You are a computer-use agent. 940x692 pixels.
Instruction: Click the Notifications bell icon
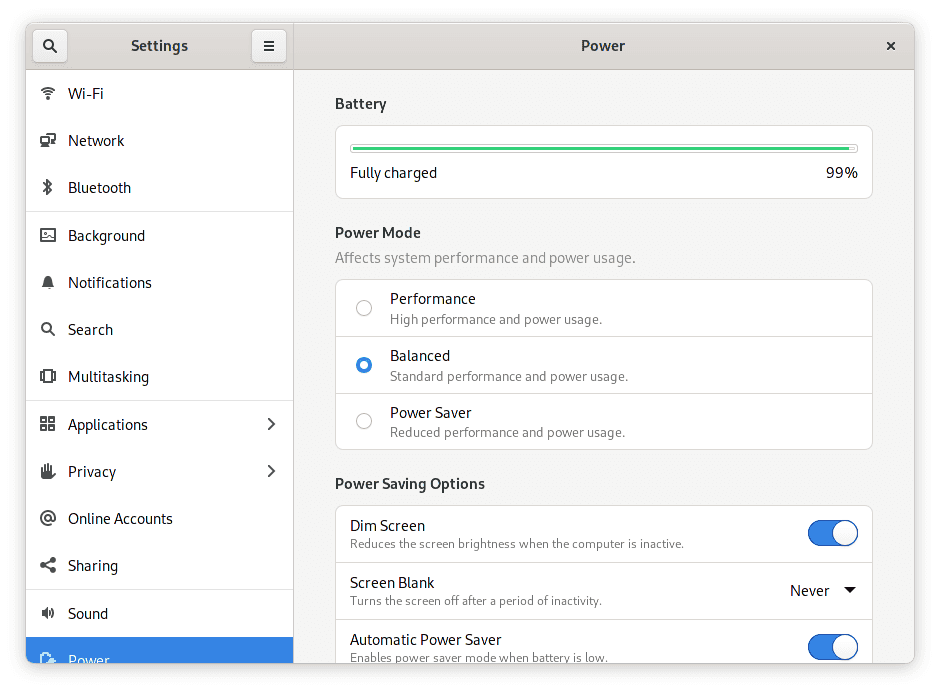pos(47,283)
